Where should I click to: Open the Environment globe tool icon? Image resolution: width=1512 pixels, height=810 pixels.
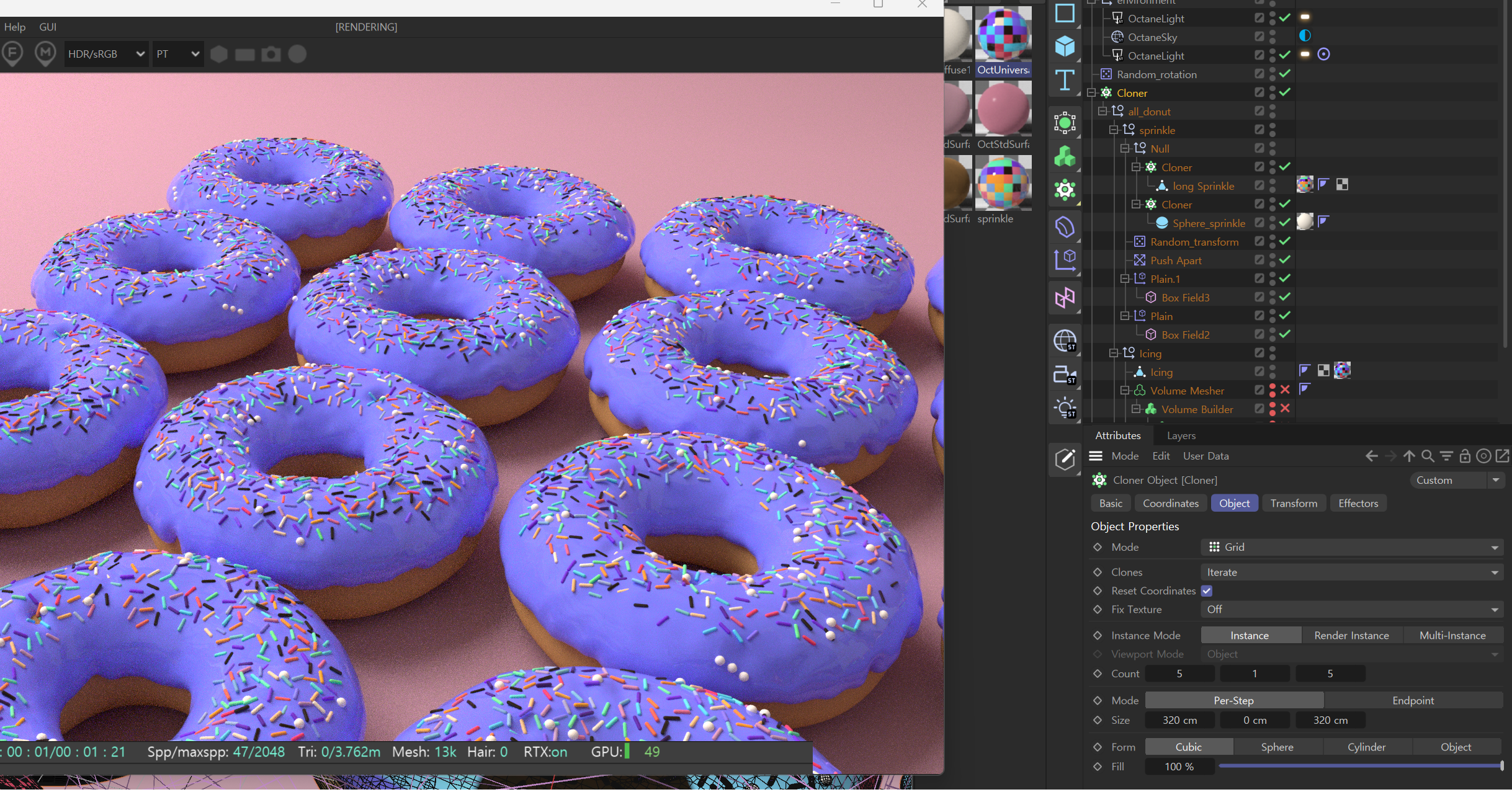(x=1065, y=340)
